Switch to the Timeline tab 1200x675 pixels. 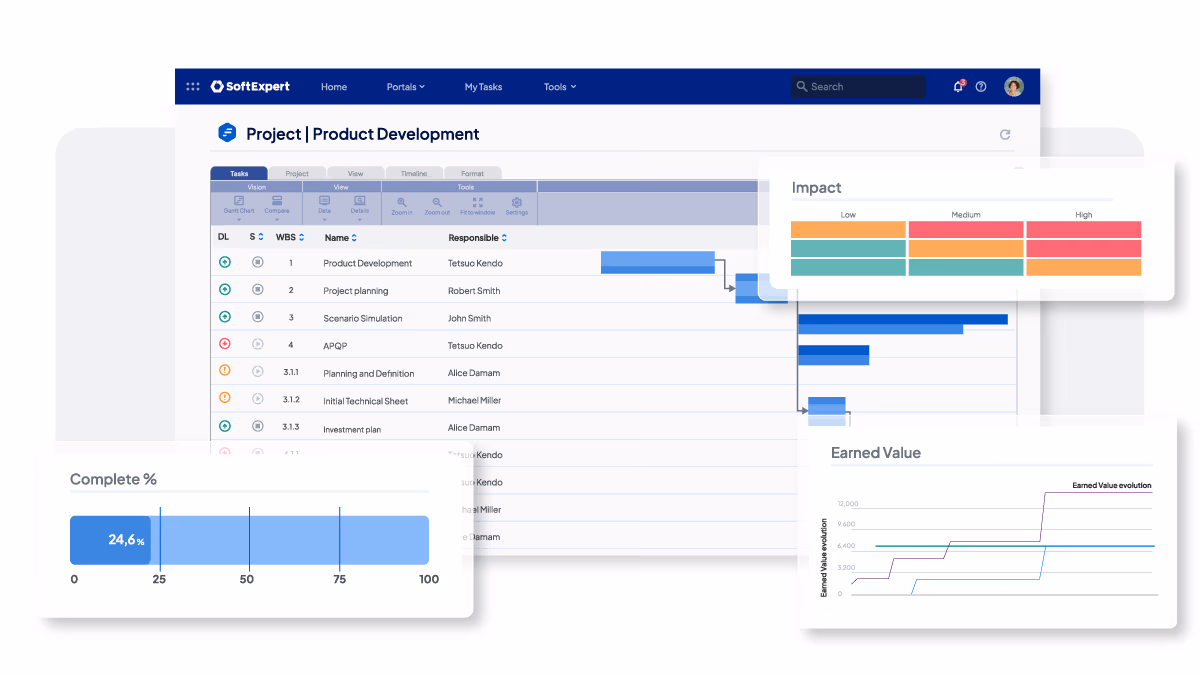click(x=414, y=173)
